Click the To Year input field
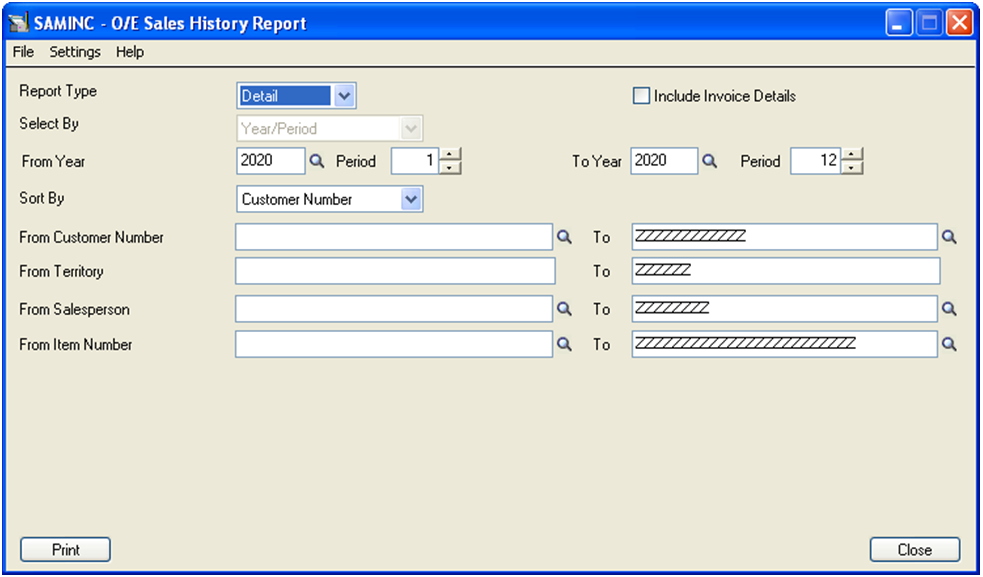983x577 pixels. pos(664,161)
